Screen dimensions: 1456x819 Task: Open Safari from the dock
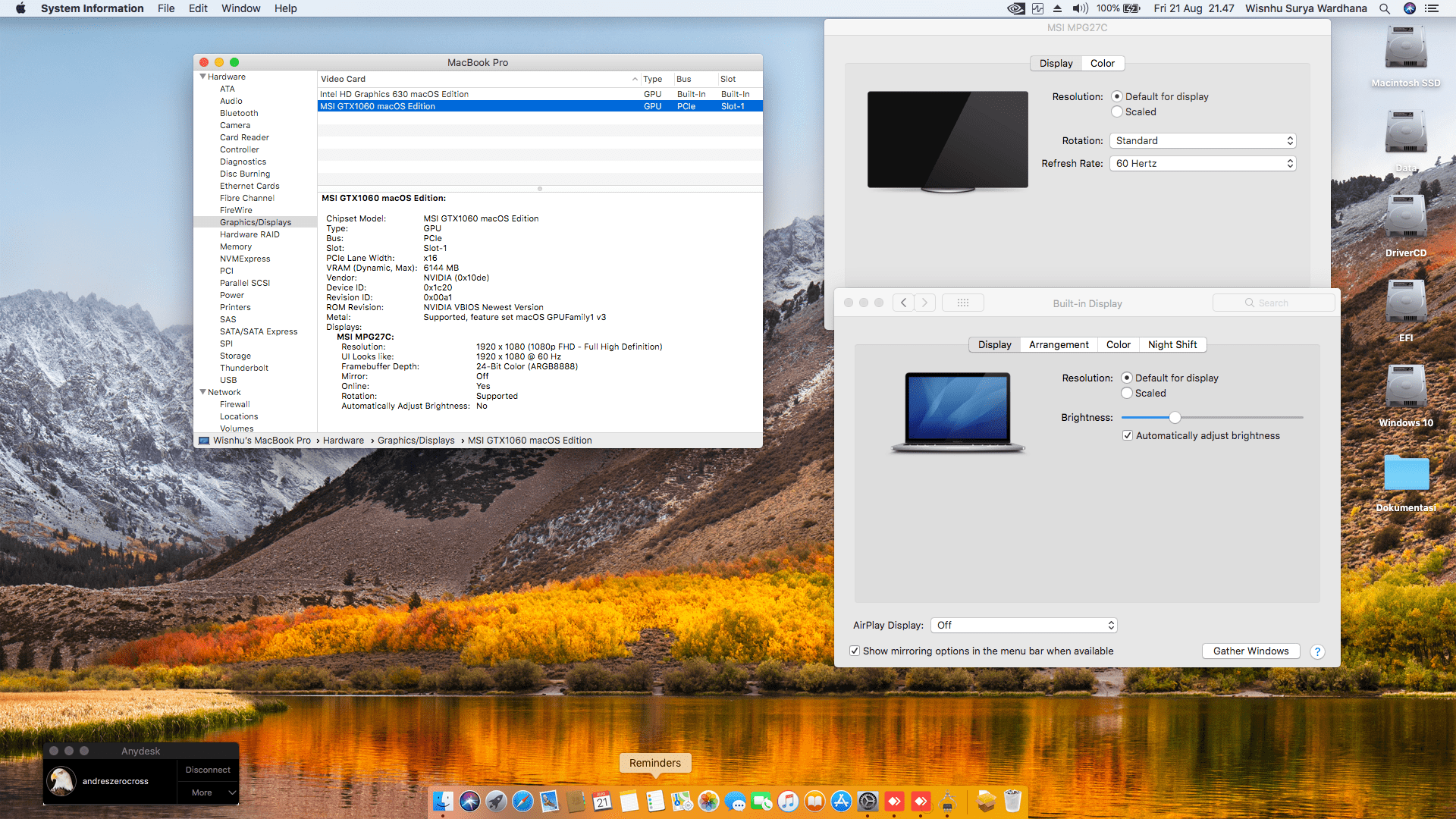coord(522,801)
